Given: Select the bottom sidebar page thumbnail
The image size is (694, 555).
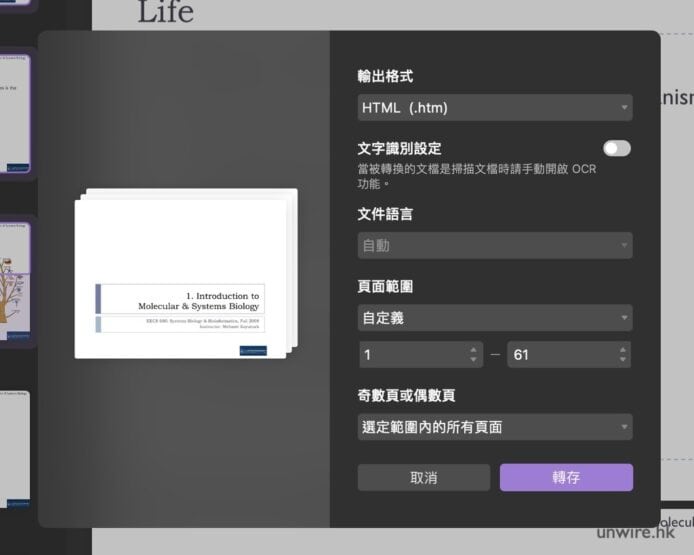Looking at the screenshot, I should 16,448.
